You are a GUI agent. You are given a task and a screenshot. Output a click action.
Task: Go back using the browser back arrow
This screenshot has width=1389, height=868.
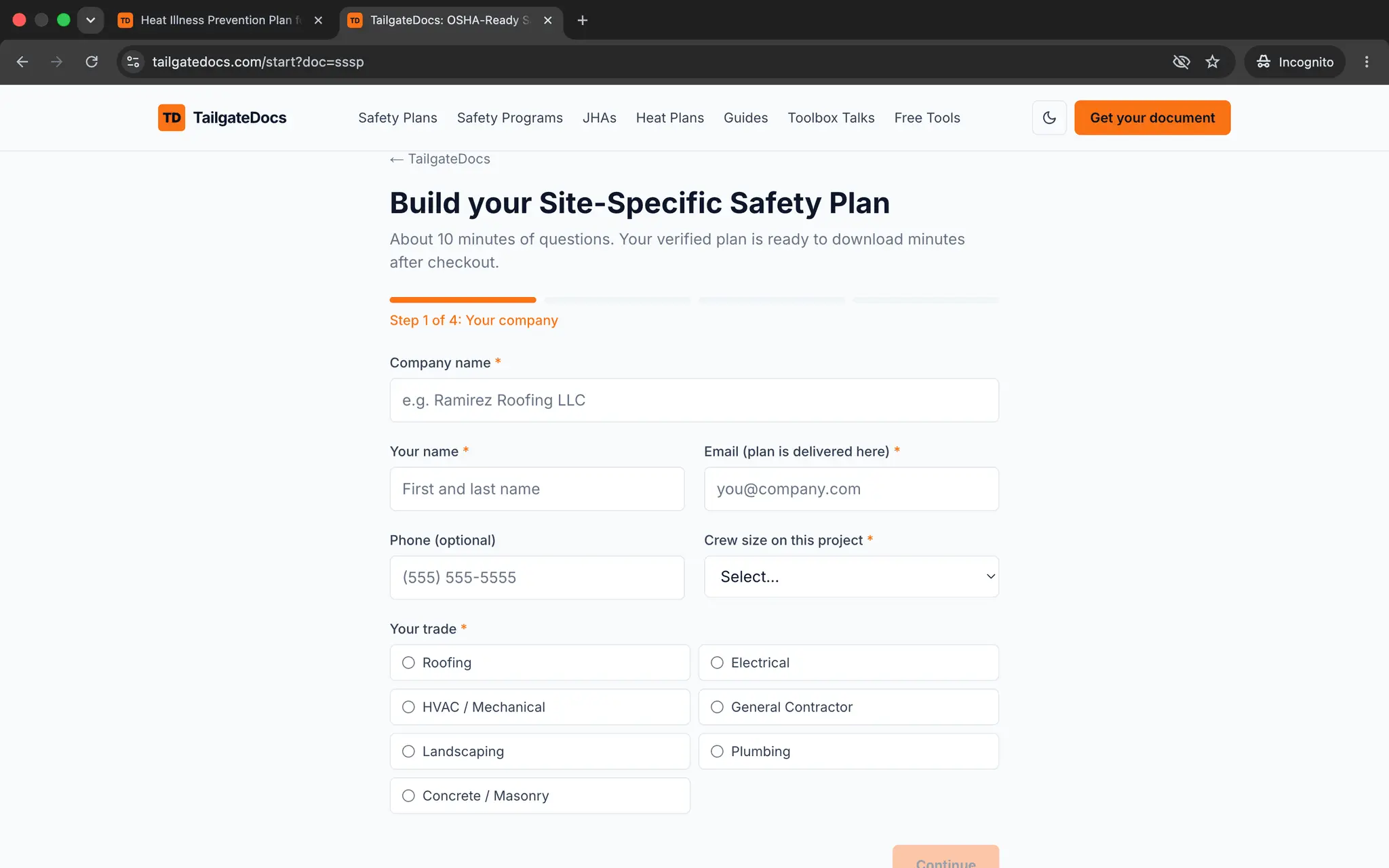point(22,62)
